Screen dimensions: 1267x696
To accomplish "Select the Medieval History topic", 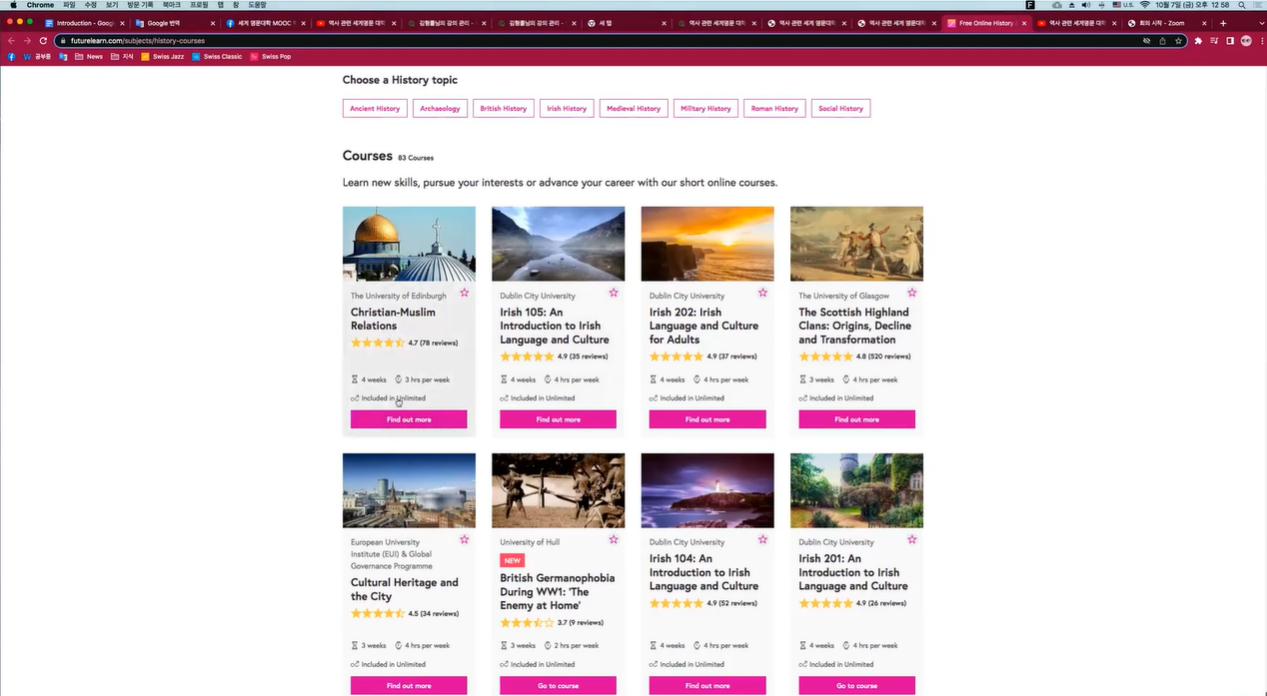I will tap(634, 108).
